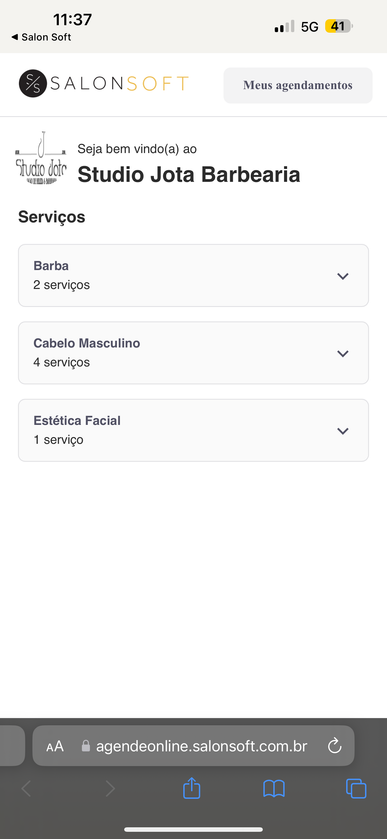The width and height of the screenshot is (387, 839).
Task: Tap the AA reader text-size icon
Action: click(55, 746)
